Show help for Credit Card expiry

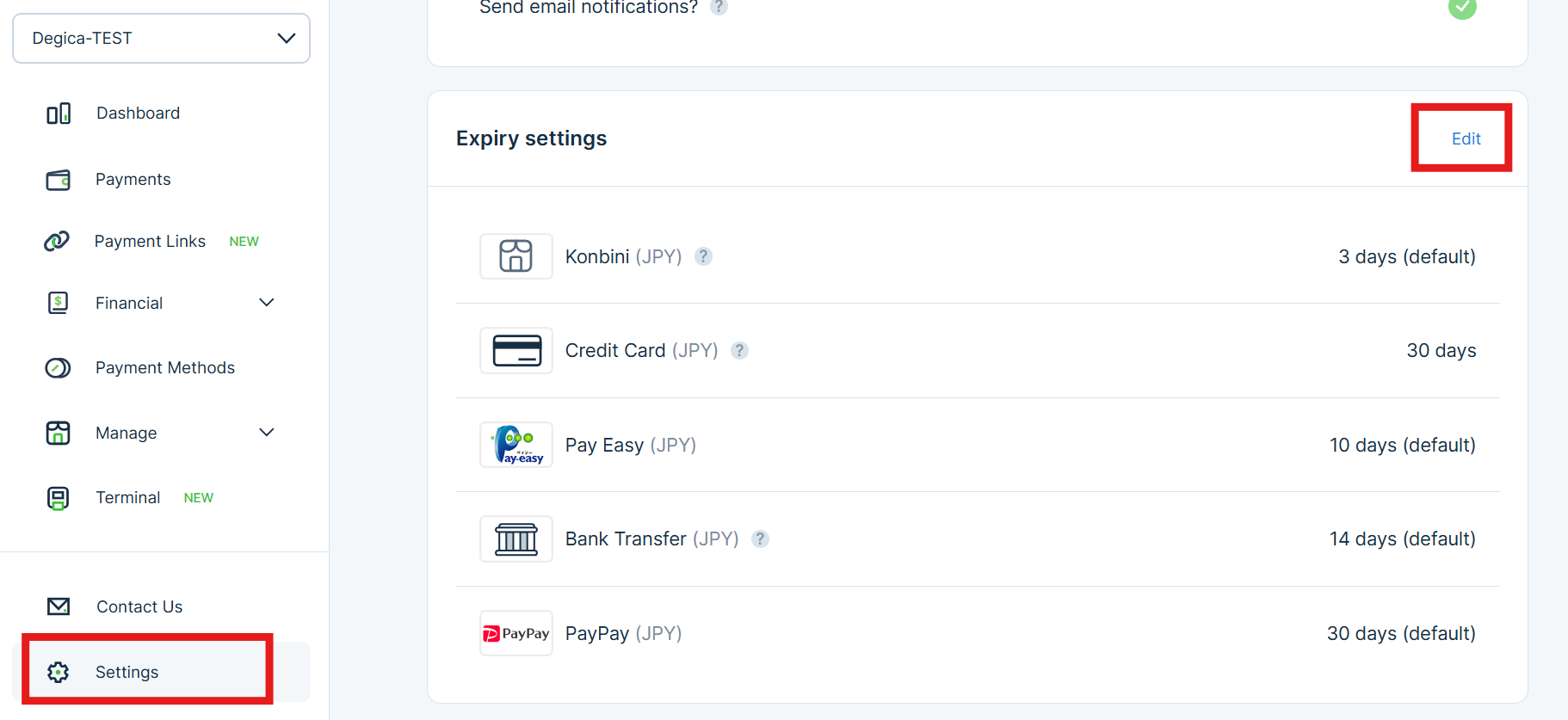[739, 351]
